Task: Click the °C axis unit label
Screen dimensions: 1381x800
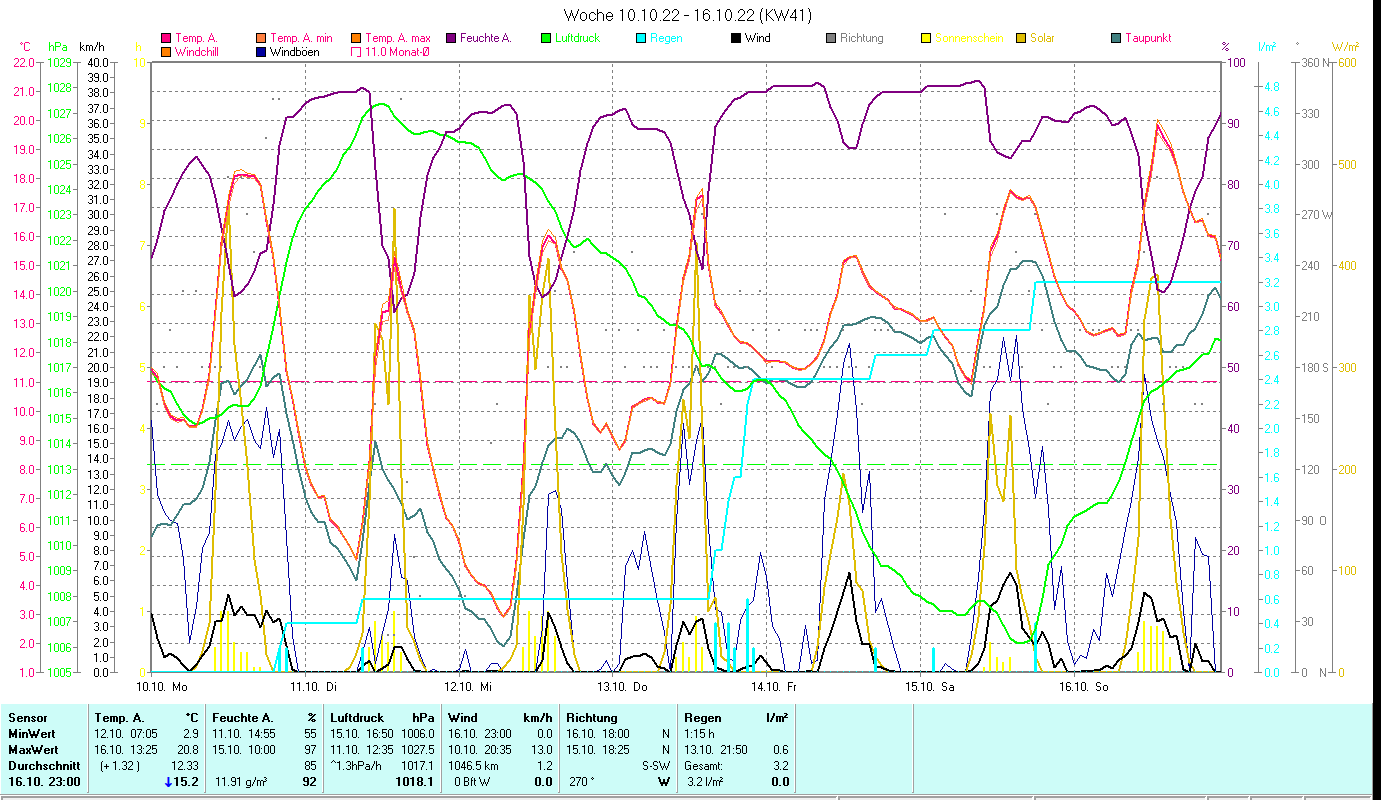Action: click(25, 47)
